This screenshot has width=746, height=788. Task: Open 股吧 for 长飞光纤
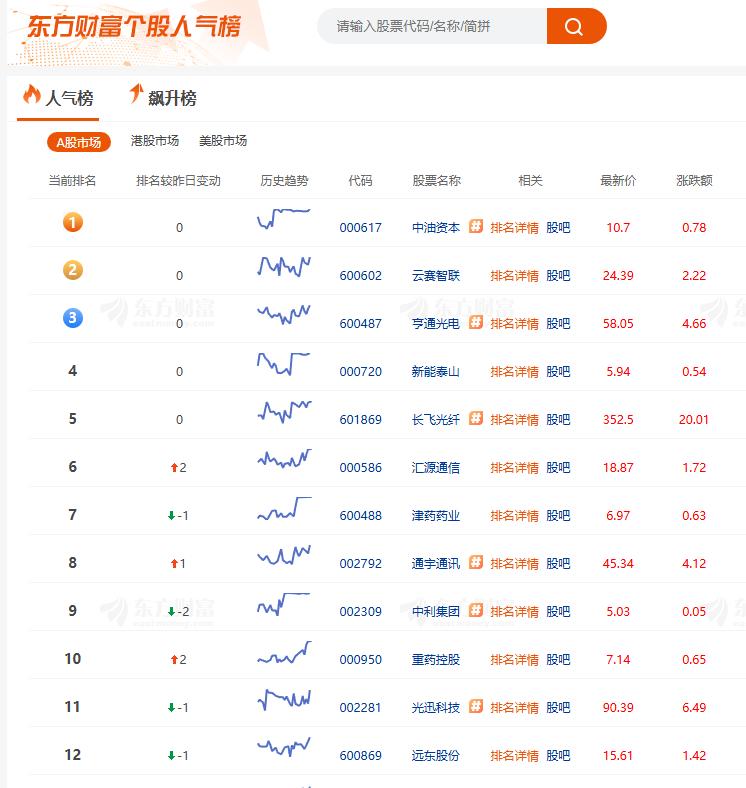[558, 420]
